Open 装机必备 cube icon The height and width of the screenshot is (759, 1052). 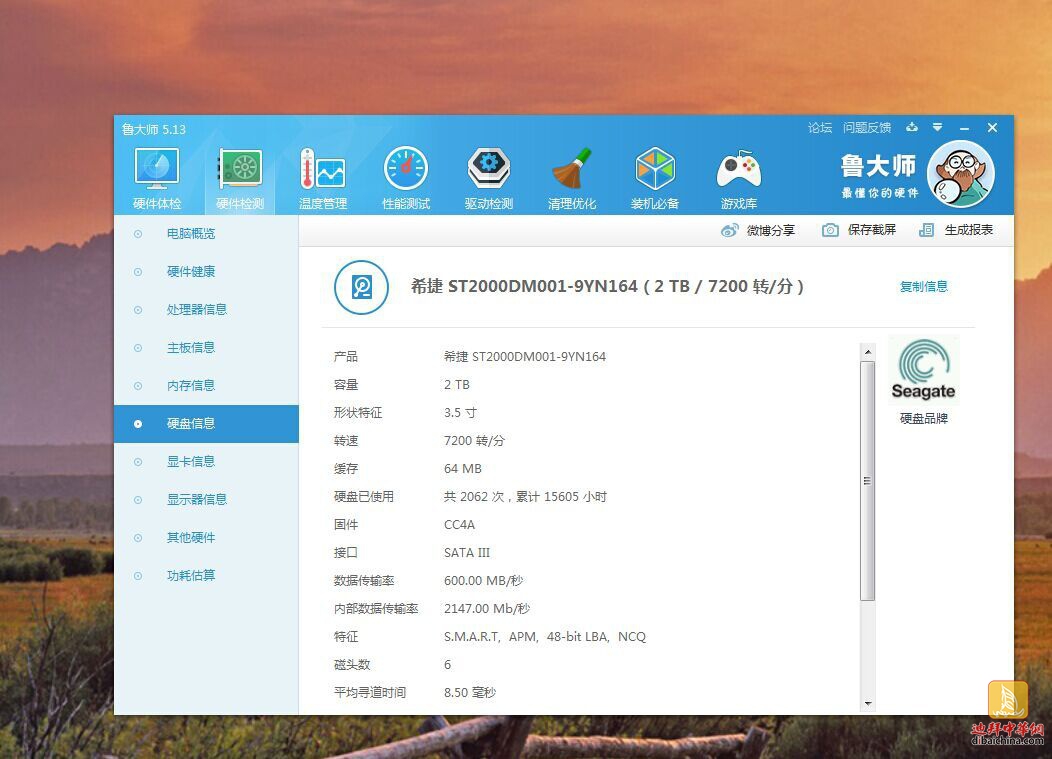(x=655, y=168)
